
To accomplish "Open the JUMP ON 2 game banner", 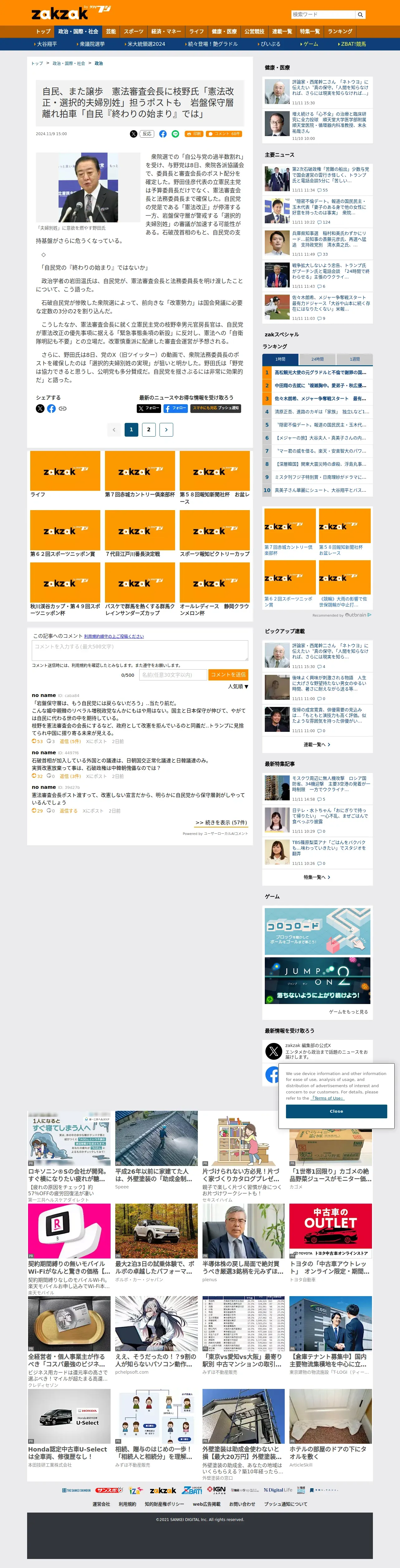I will 317,981.
